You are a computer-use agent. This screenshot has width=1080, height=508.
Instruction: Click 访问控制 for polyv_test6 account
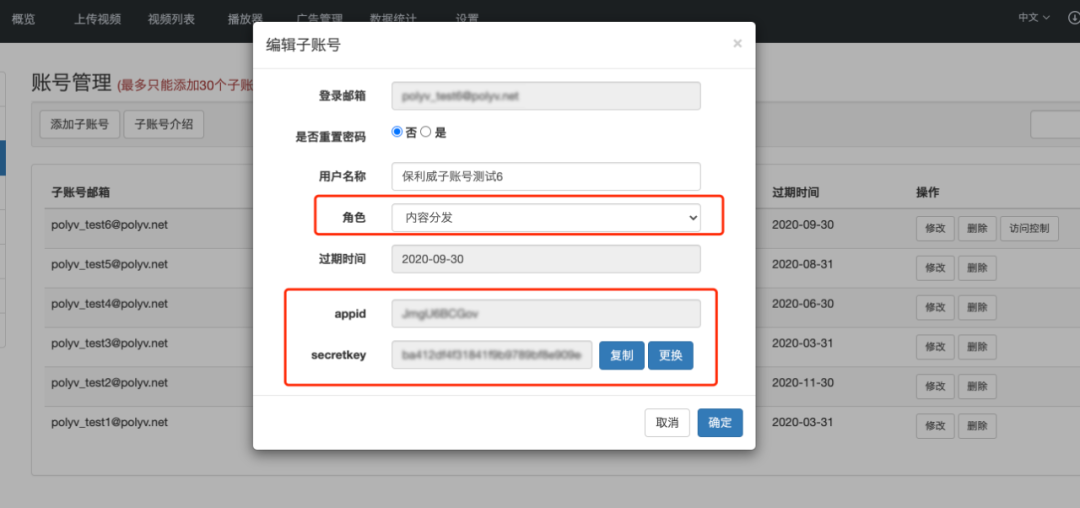pyautogui.click(x=1029, y=228)
